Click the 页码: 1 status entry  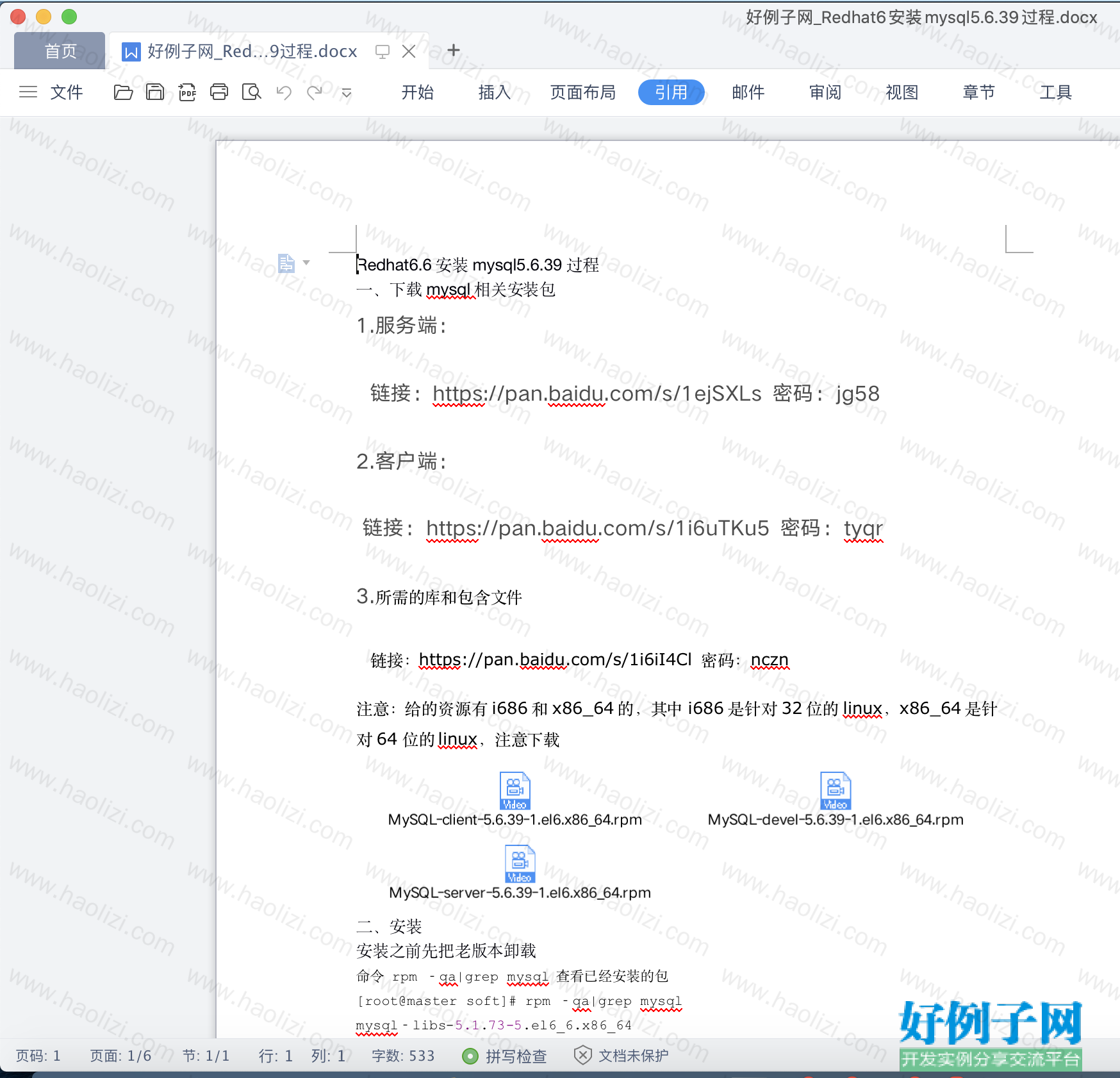point(38,1056)
